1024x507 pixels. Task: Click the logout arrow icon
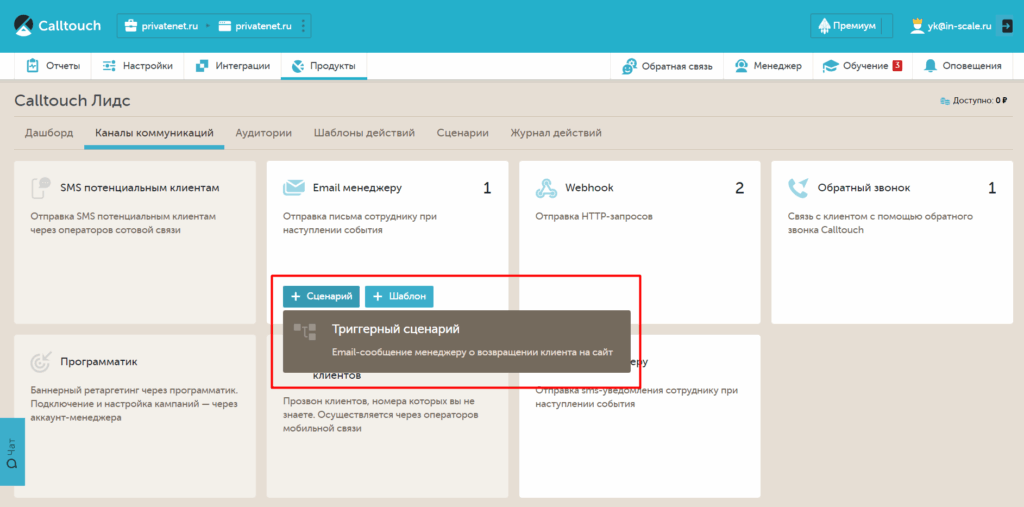(1006, 26)
